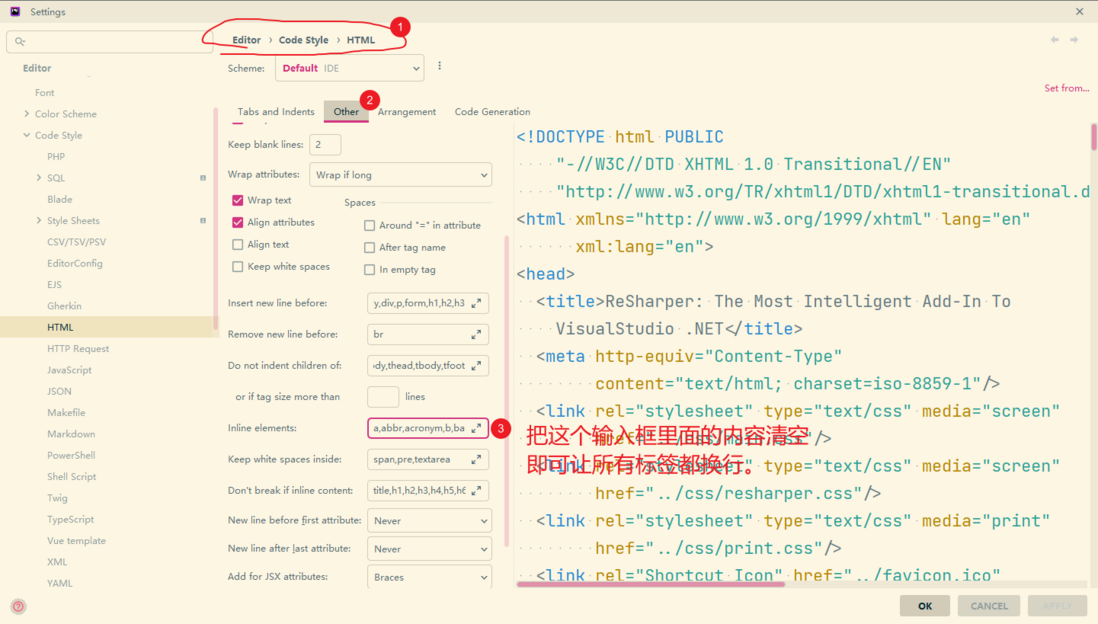This screenshot has height=624, width=1098.
Task: Open help via the question mark icon
Action: pyautogui.click(x=18, y=606)
